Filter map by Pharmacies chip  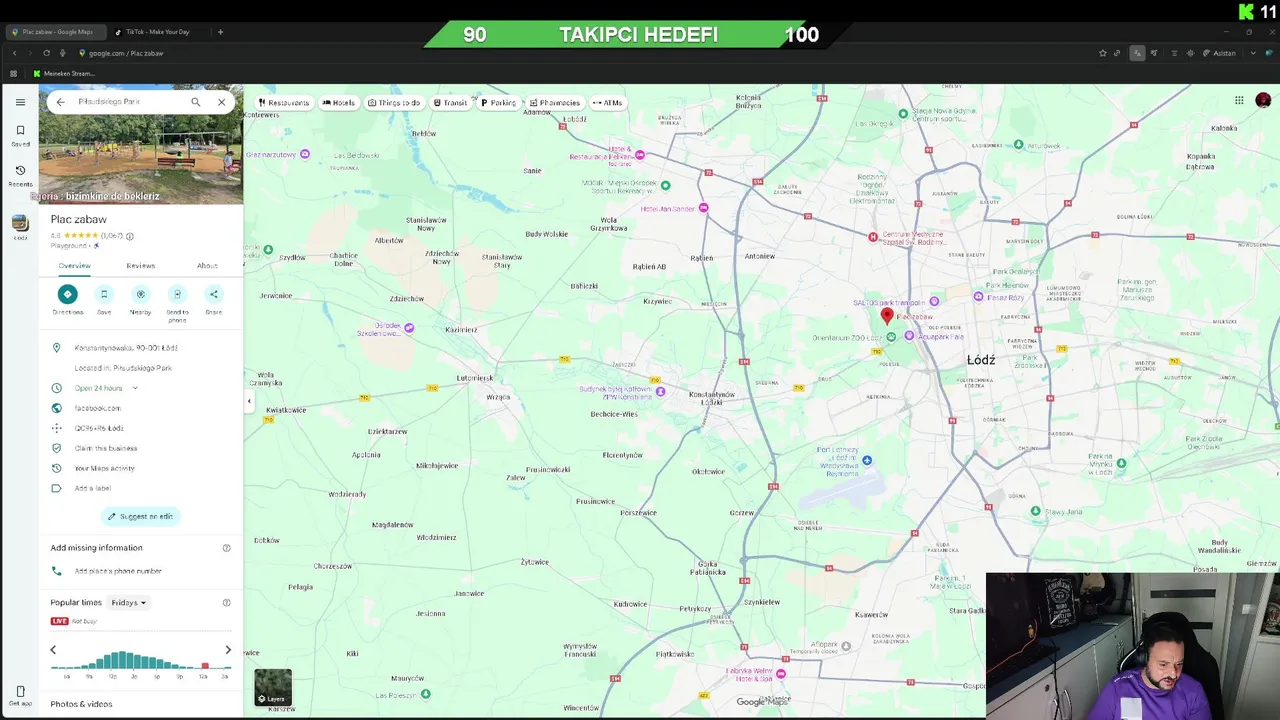pyautogui.click(x=554, y=103)
